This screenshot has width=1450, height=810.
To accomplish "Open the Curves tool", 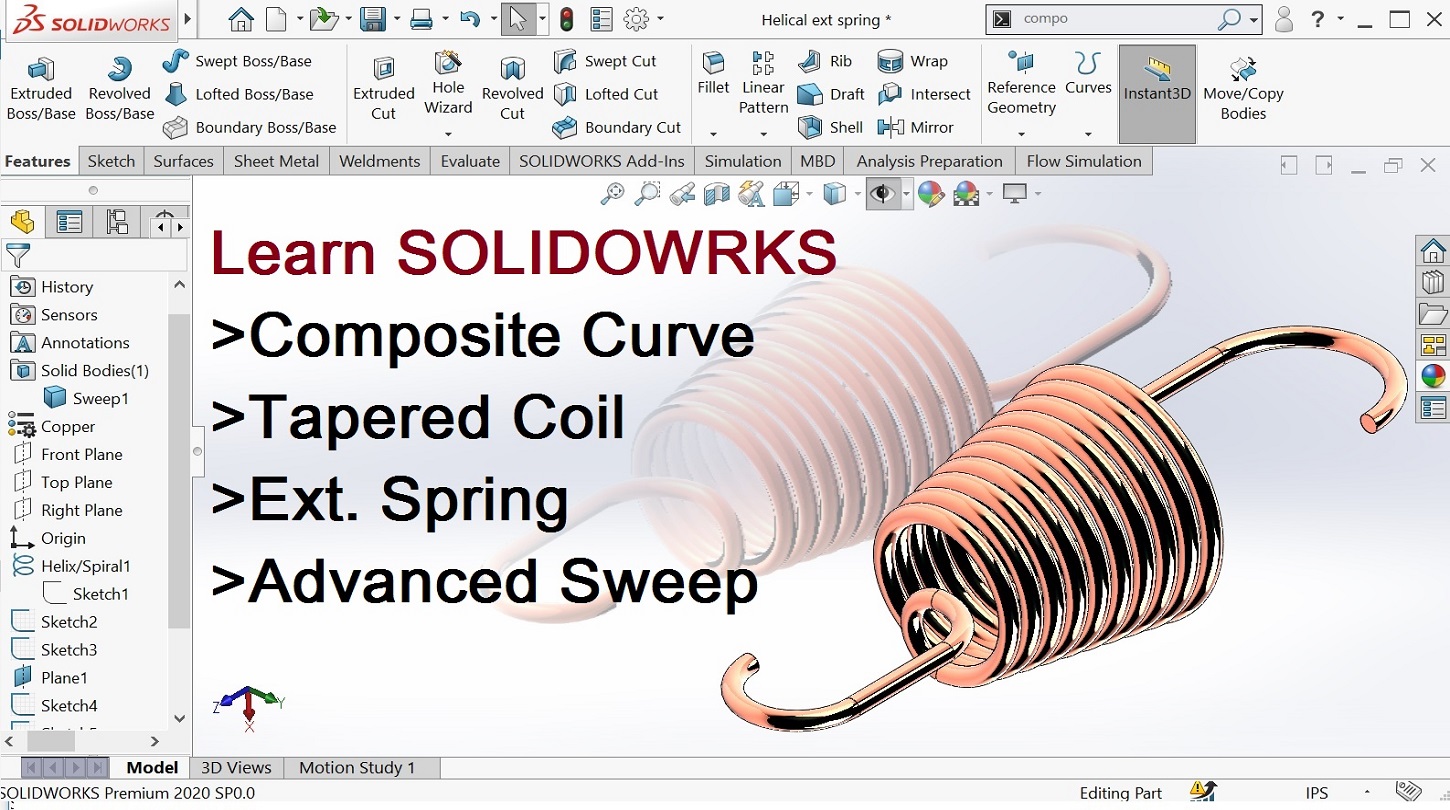I will tap(1088, 75).
